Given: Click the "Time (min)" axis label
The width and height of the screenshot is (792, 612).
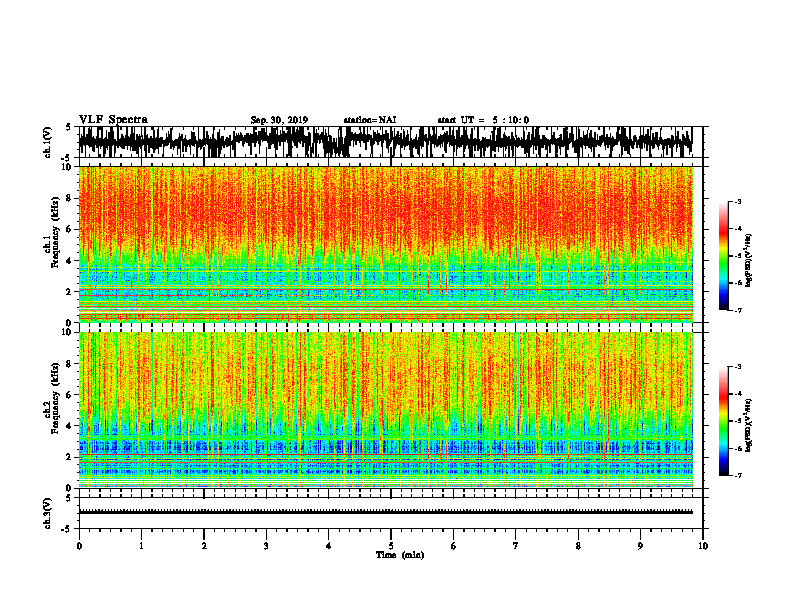Looking at the screenshot, I should 400,555.
